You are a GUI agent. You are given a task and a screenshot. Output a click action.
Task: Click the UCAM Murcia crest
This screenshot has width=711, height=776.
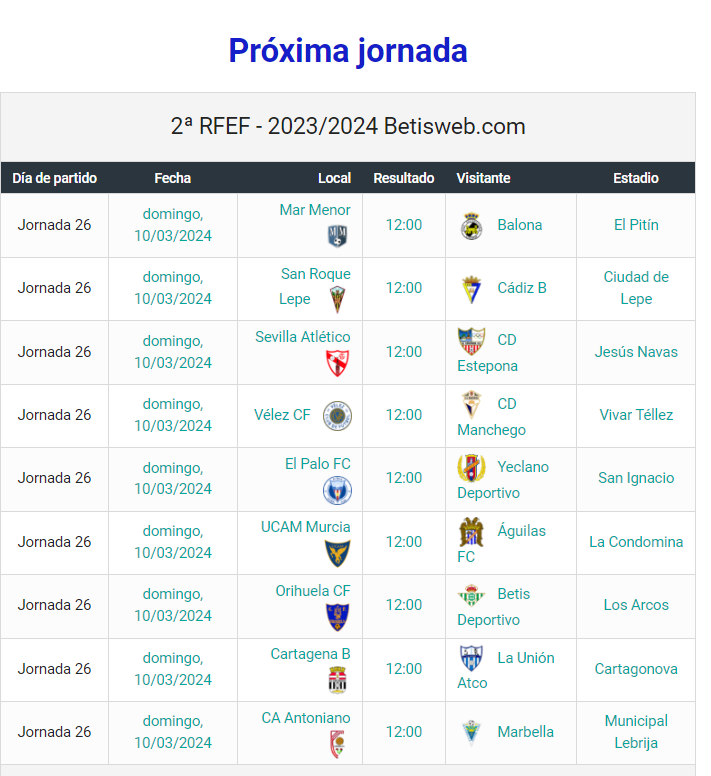(337, 553)
